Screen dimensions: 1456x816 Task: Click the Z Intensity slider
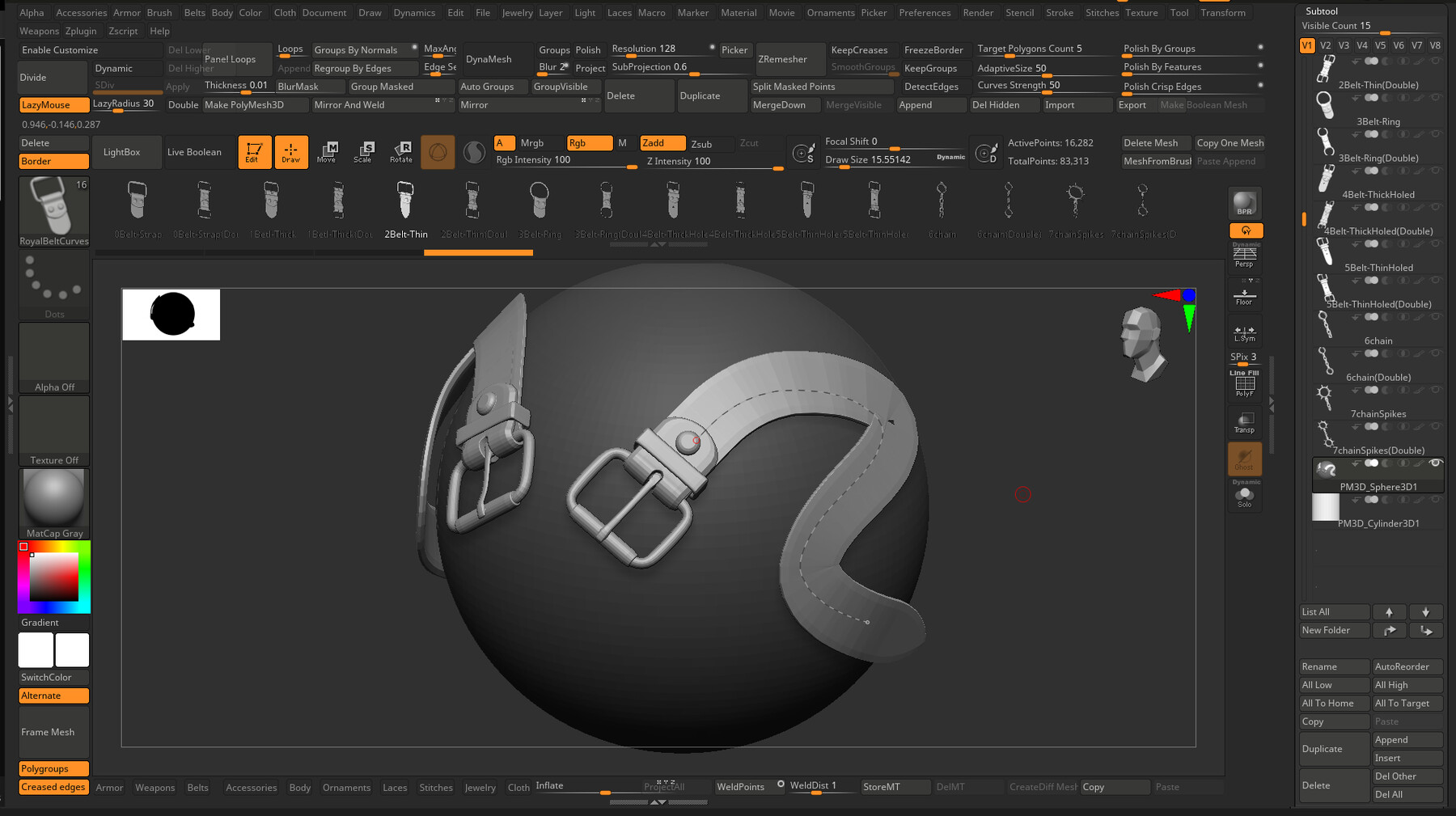click(714, 162)
